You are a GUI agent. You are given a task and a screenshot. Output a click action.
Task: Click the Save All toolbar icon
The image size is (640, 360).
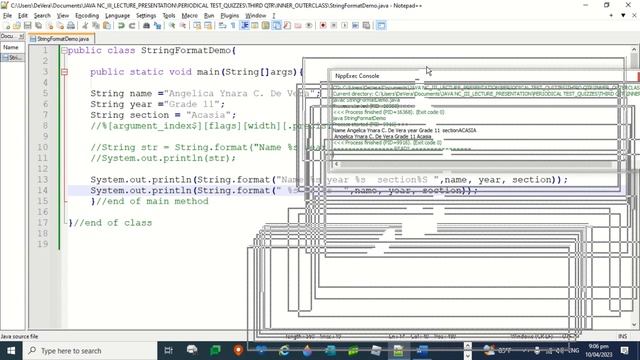pos(38,26)
